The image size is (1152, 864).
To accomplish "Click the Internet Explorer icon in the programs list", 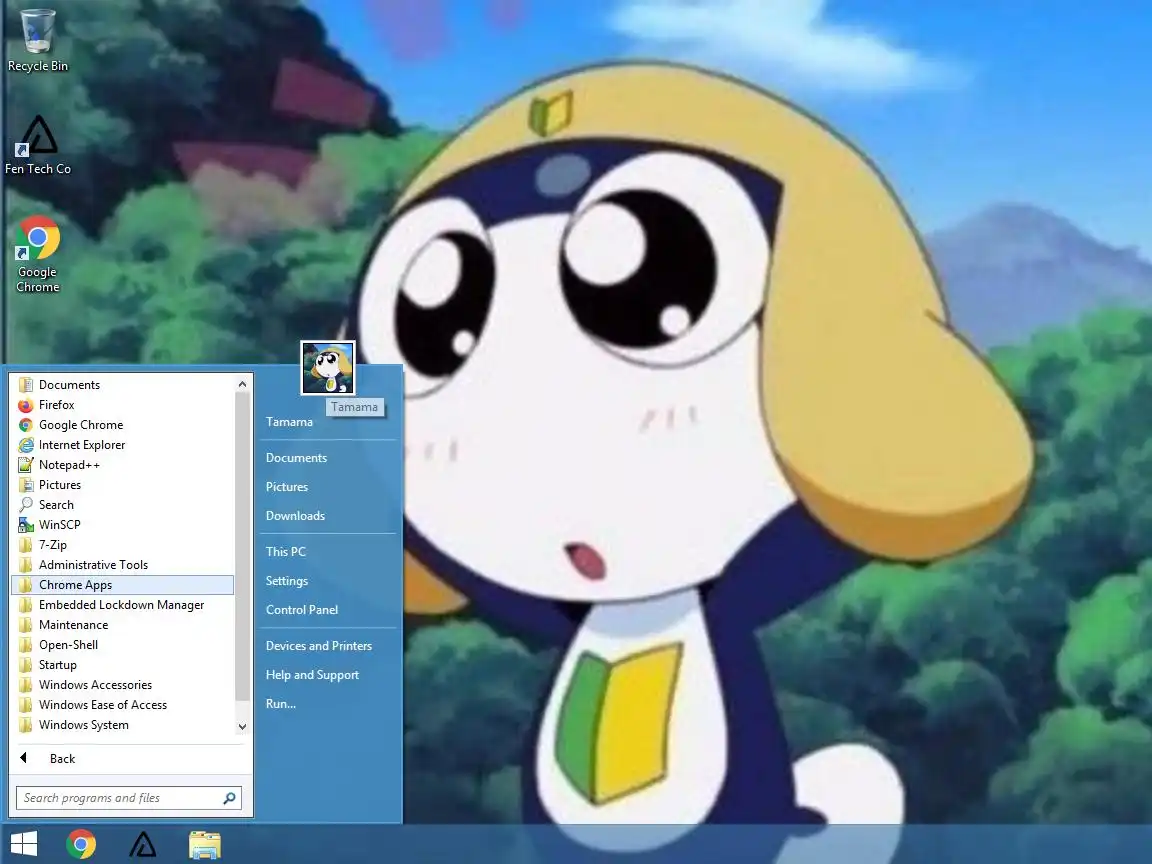I will tap(26, 444).
